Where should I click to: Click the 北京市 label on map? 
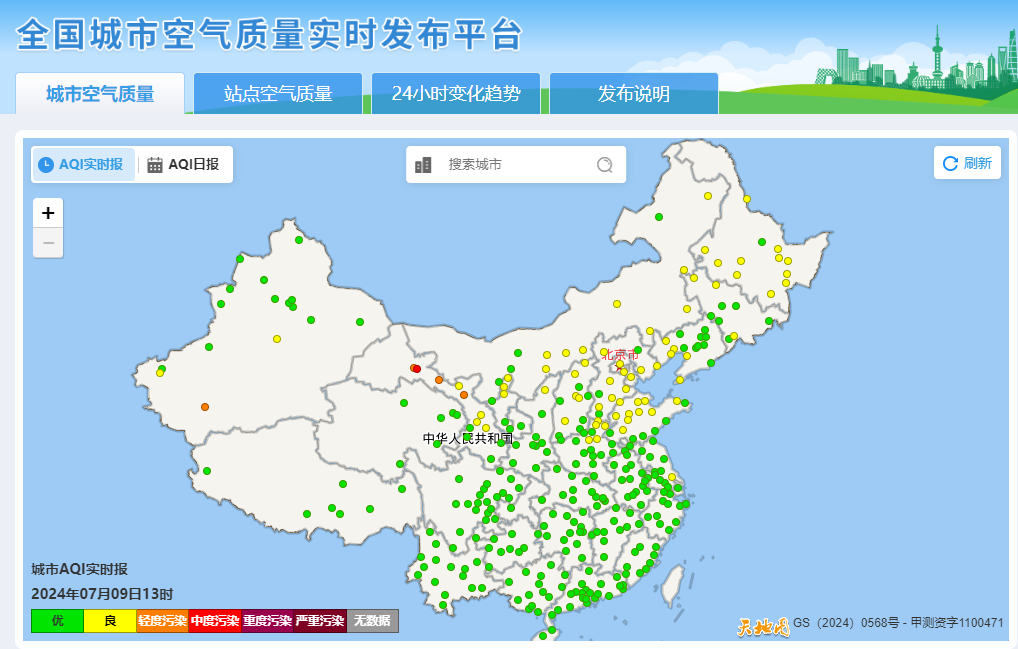pyautogui.click(x=620, y=354)
